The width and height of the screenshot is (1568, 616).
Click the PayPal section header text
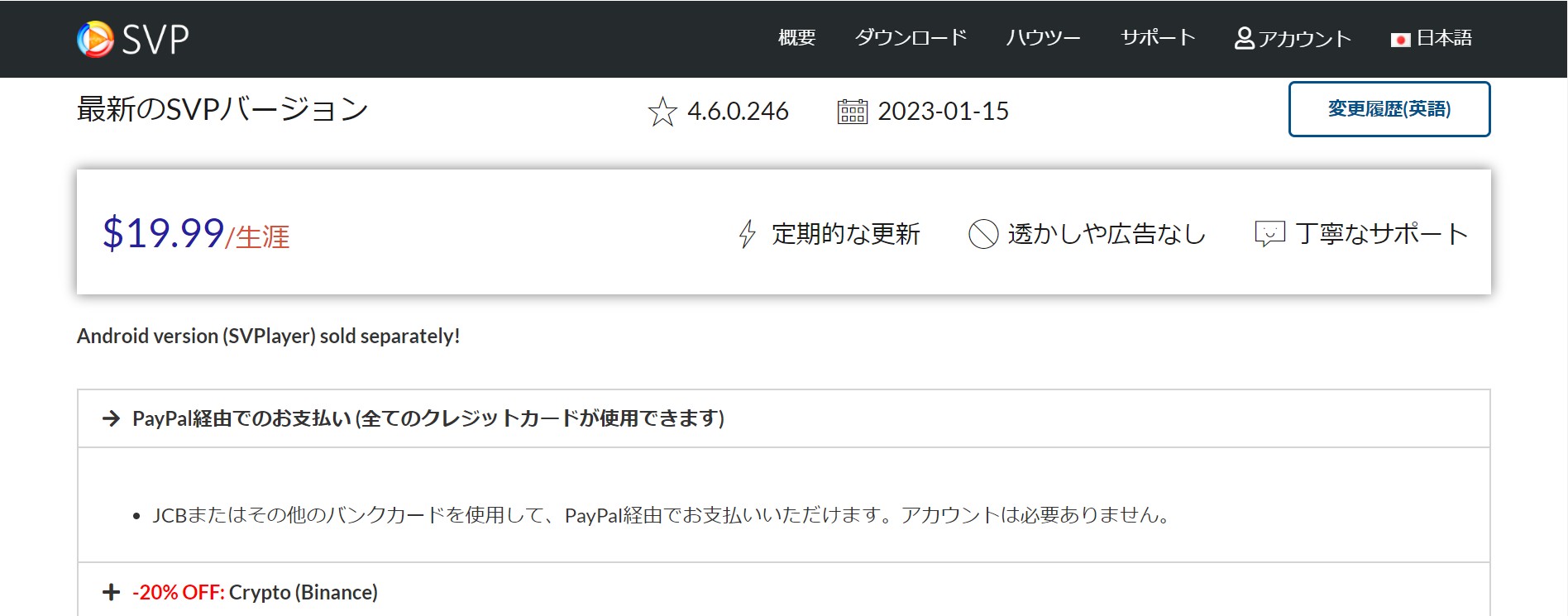pos(428,418)
